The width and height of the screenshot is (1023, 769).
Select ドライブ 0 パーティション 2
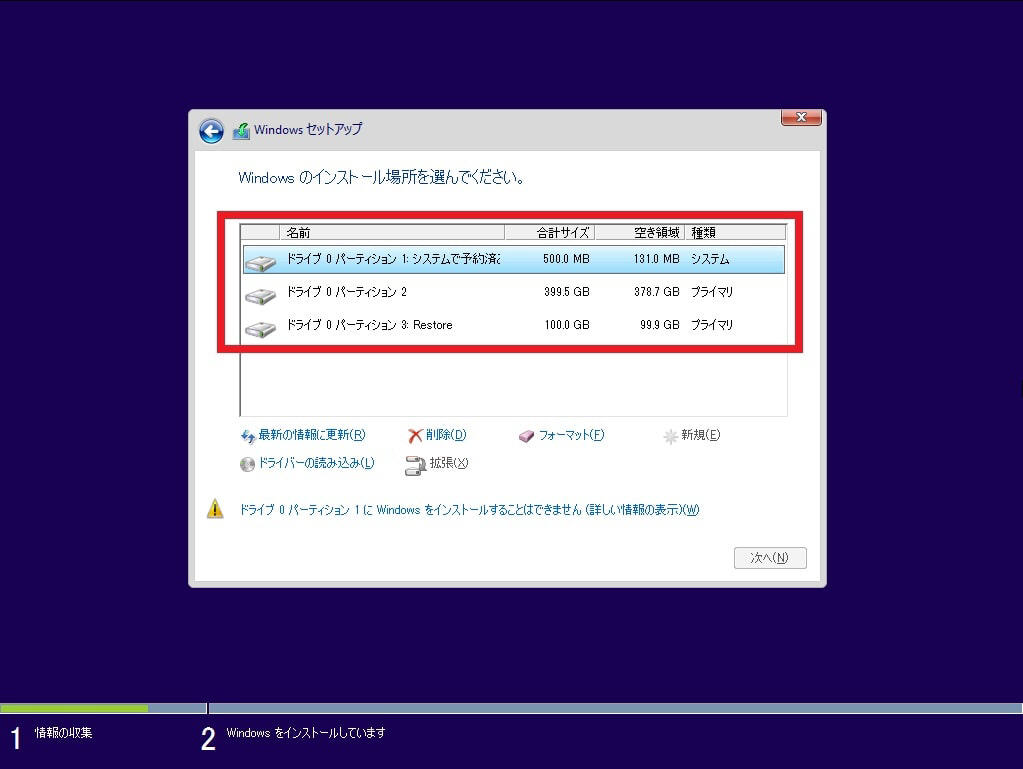[x=513, y=292]
